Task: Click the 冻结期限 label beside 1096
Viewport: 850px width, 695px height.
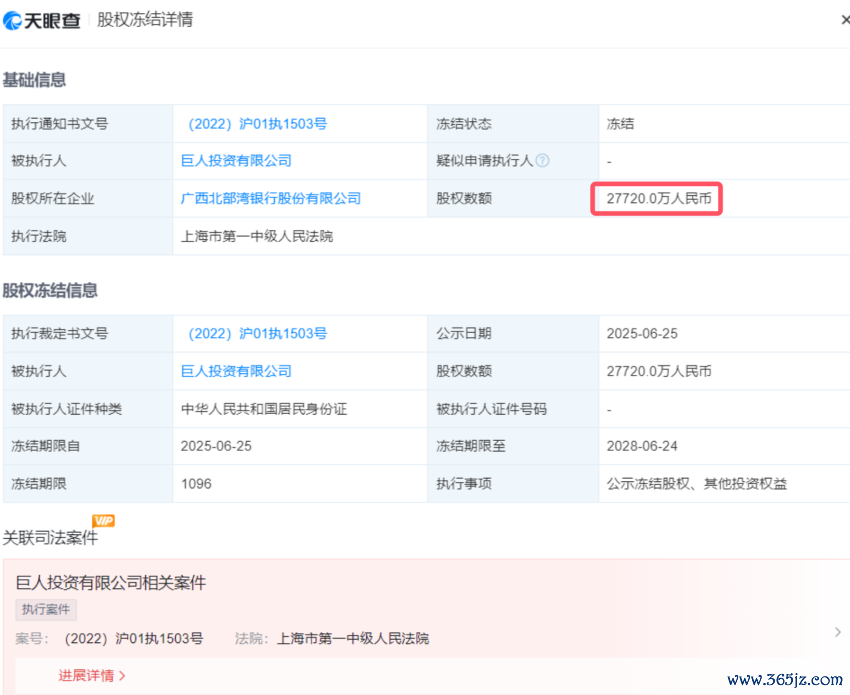Action: pos(39,484)
